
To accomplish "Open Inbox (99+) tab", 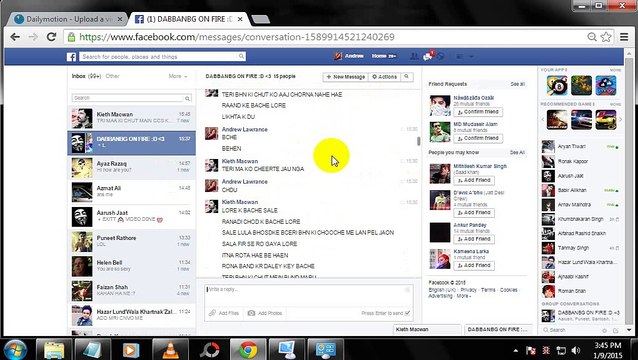I will tap(86, 76).
